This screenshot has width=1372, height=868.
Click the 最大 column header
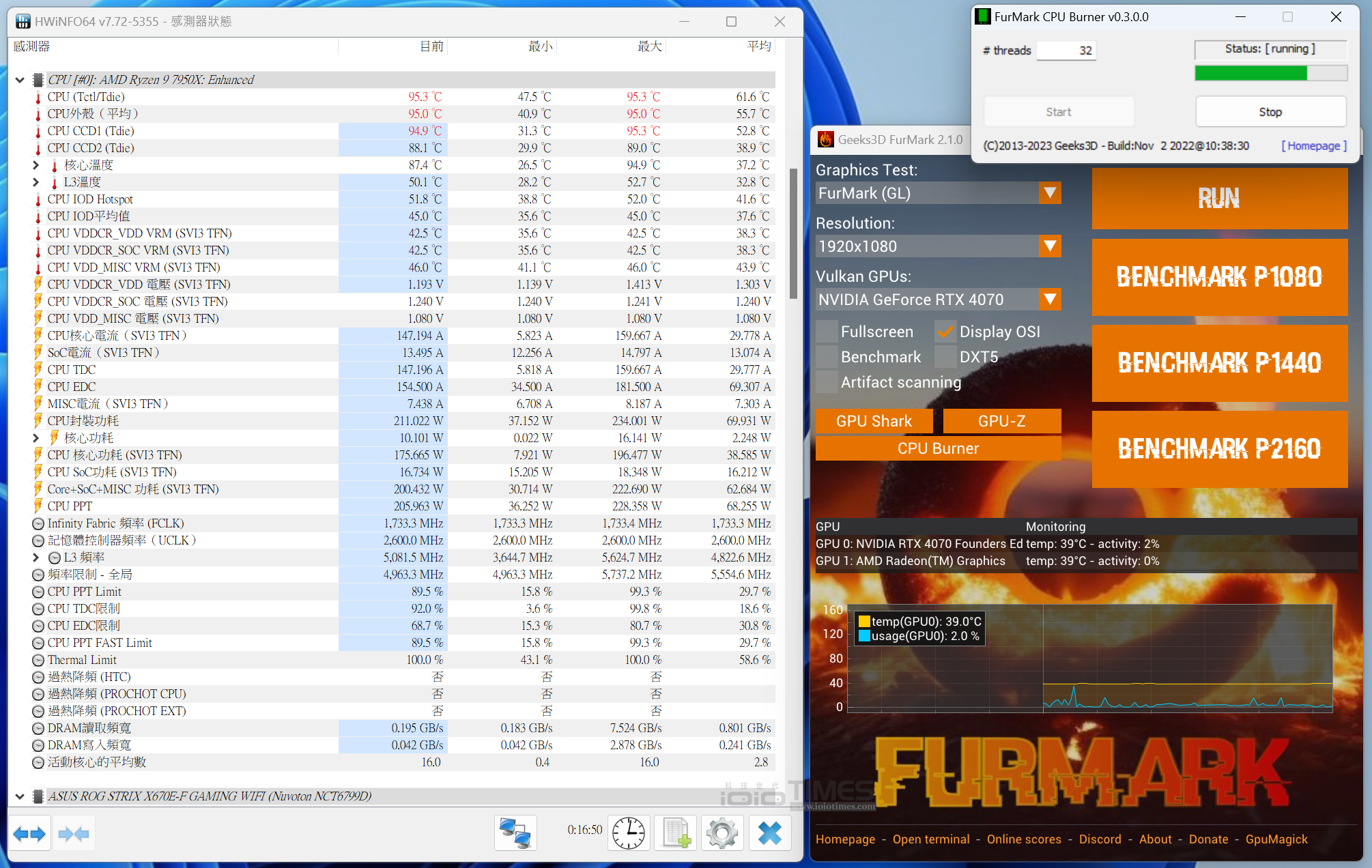point(650,46)
